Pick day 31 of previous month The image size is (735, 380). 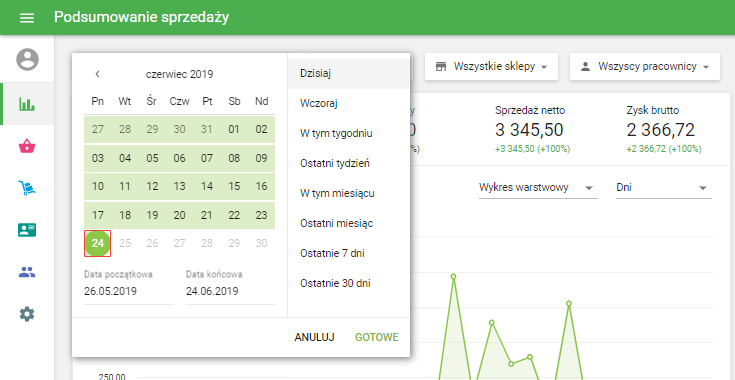(x=207, y=130)
